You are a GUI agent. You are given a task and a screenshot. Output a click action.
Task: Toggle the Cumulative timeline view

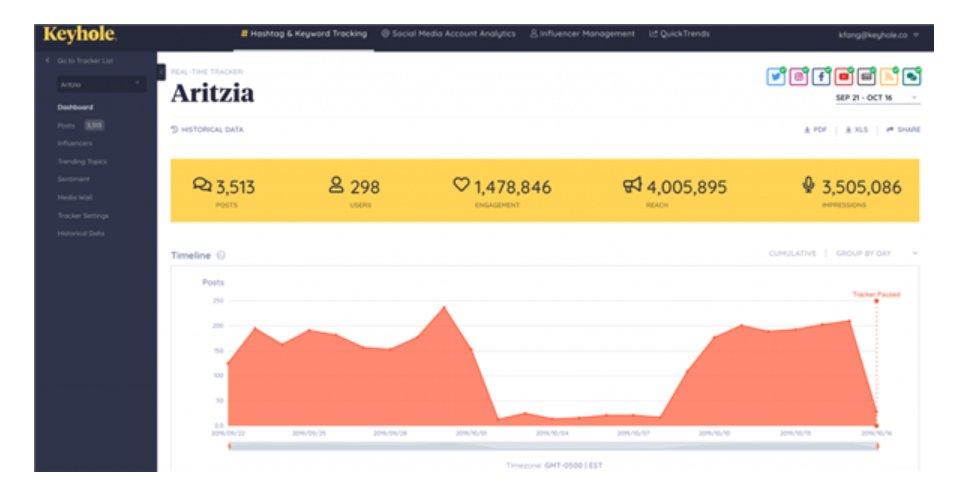tap(792, 254)
